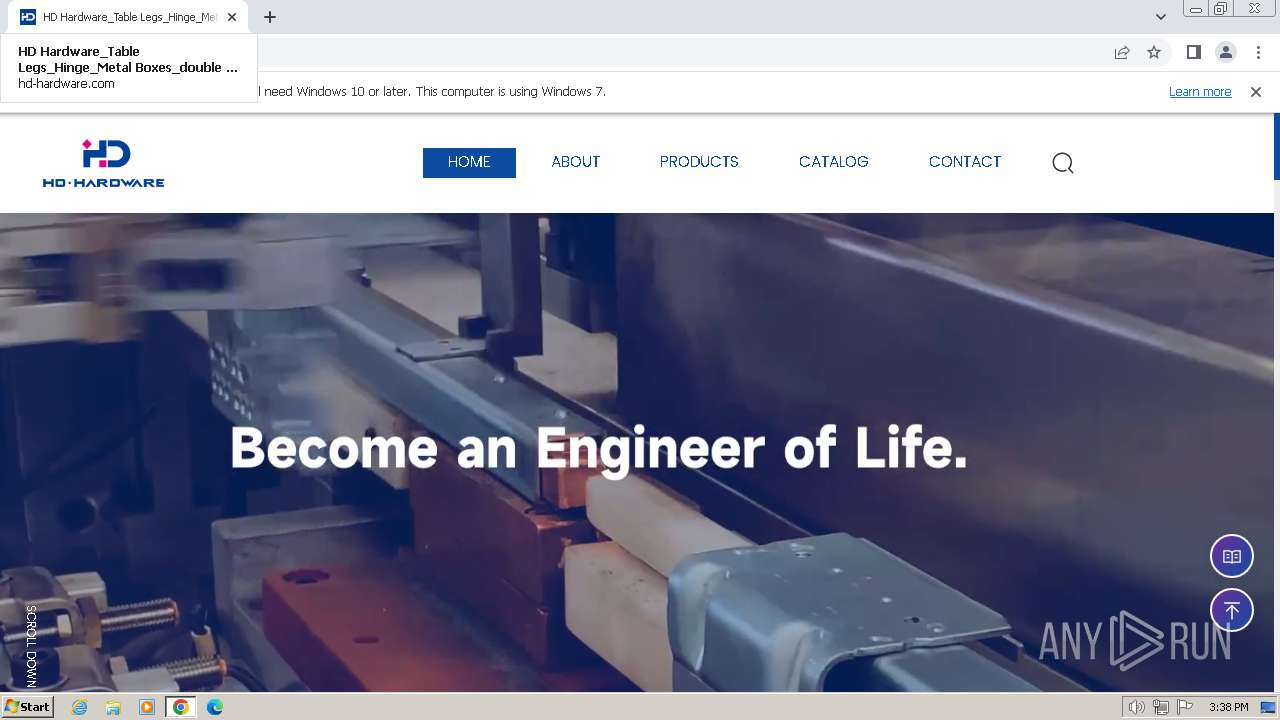Select the HOME navigation item

click(469, 162)
